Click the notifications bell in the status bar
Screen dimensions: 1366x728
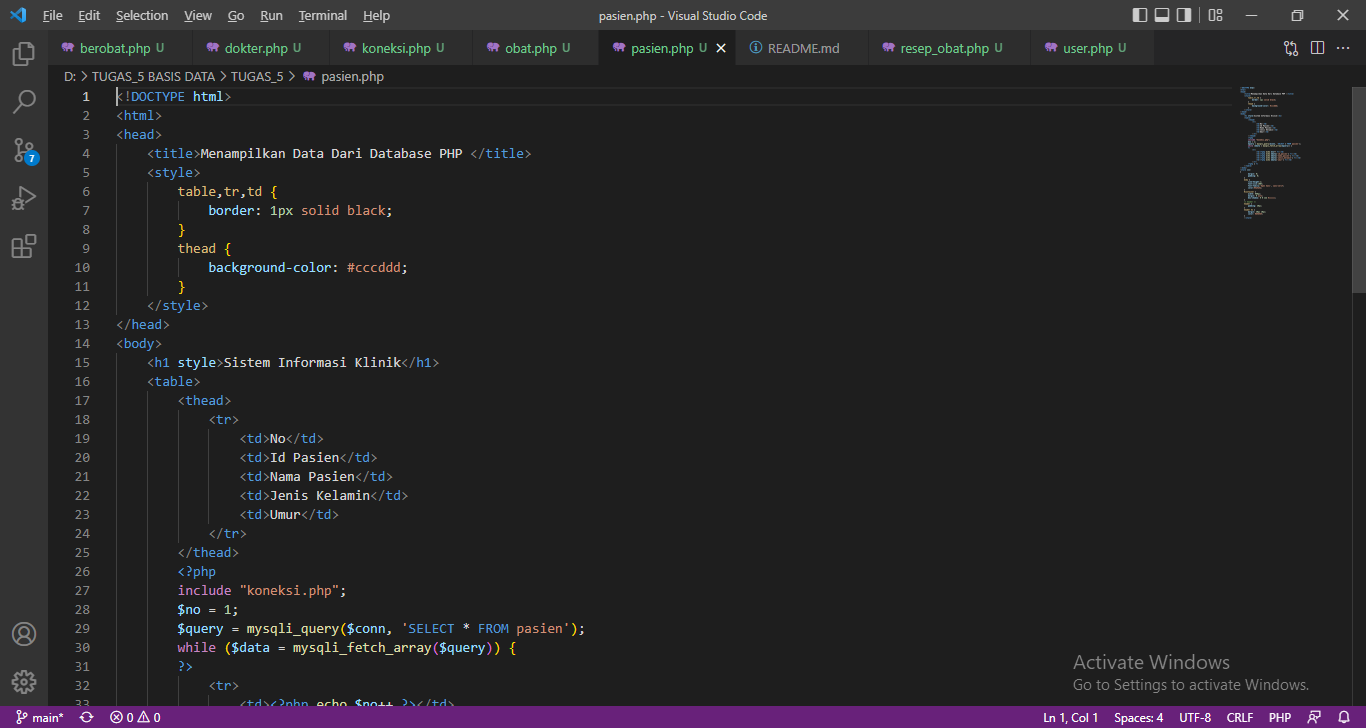tap(1341, 717)
